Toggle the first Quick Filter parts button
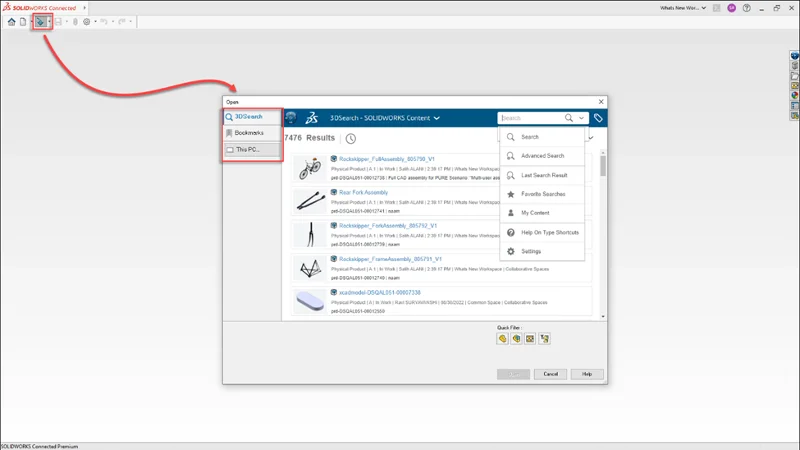 point(503,339)
